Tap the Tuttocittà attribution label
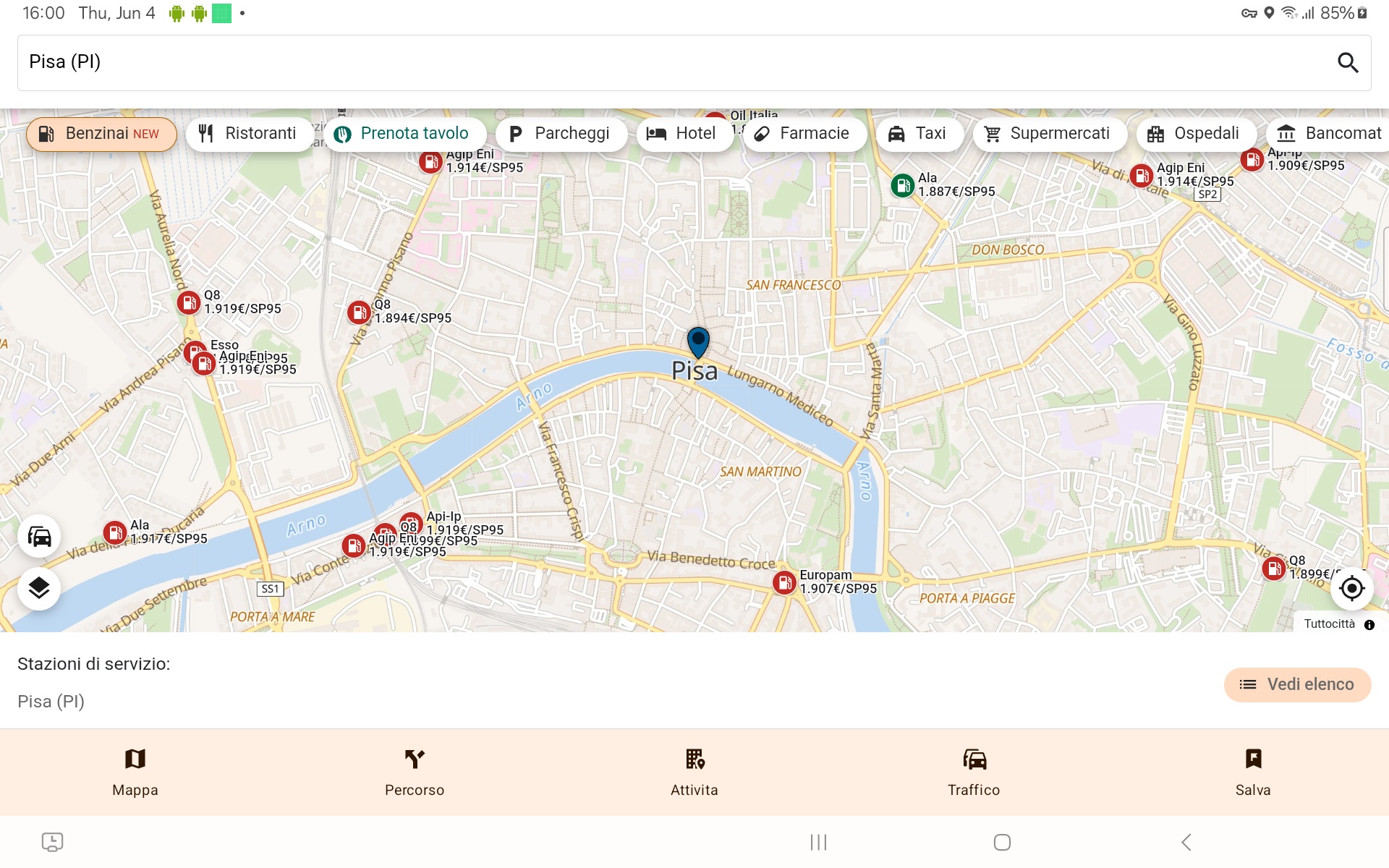Image resolution: width=1389 pixels, height=868 pixels. tap(1329, 624)
